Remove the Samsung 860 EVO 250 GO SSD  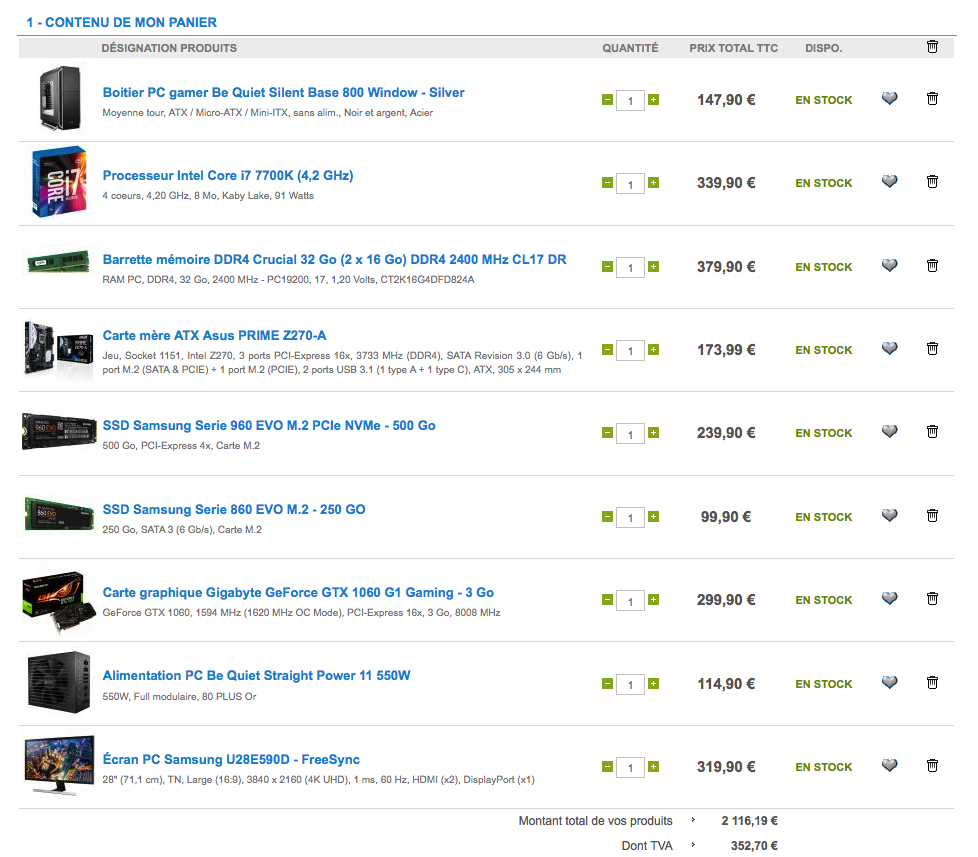click(x=932, y=516)
